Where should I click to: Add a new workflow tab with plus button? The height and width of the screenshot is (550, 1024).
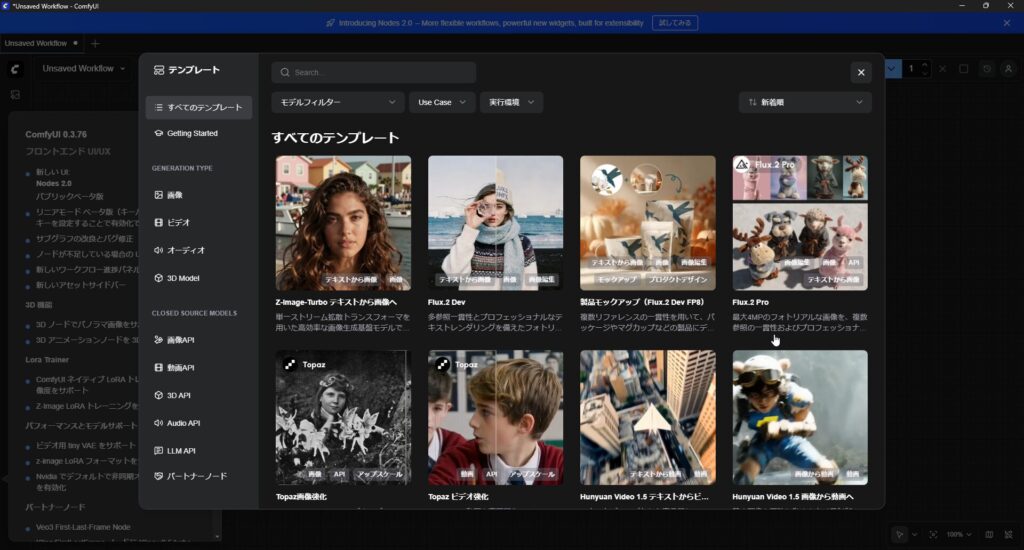[95, 43]
